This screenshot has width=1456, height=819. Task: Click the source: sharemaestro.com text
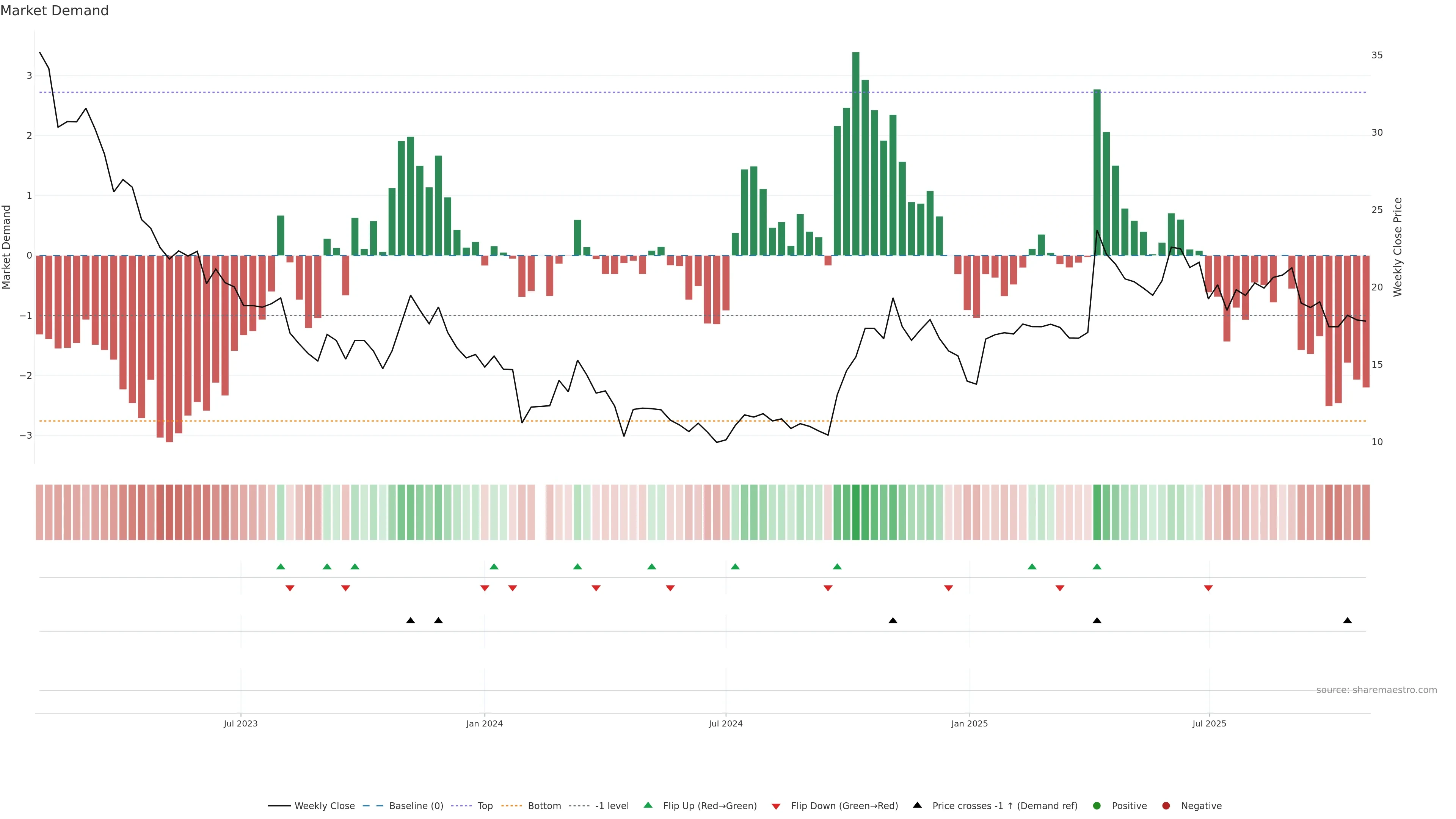pos(1376,690)
